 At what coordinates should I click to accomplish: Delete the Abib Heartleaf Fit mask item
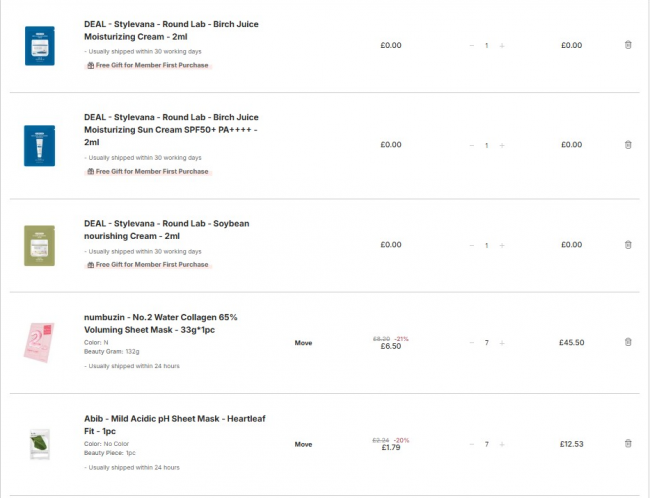point(628,443)
